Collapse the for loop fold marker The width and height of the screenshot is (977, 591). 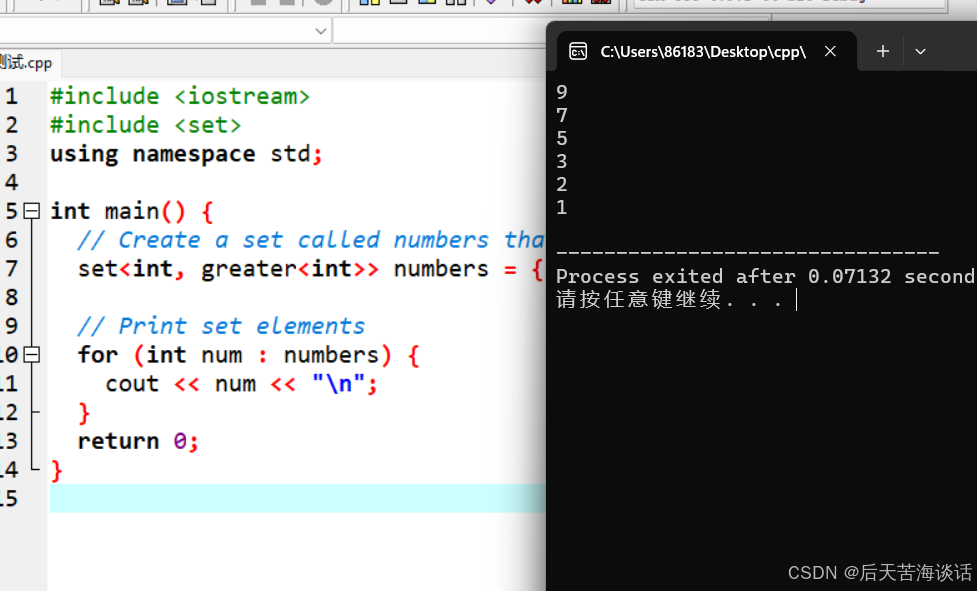pyautogui.click(x=32, y=354)
